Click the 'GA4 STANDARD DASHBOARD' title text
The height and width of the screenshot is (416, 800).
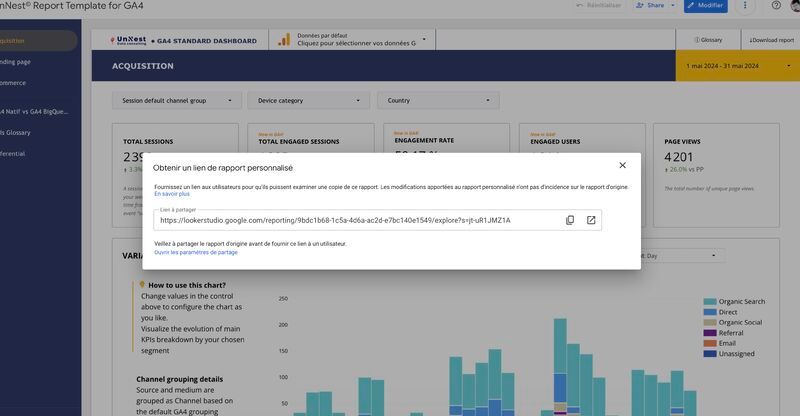coord(207,41)
